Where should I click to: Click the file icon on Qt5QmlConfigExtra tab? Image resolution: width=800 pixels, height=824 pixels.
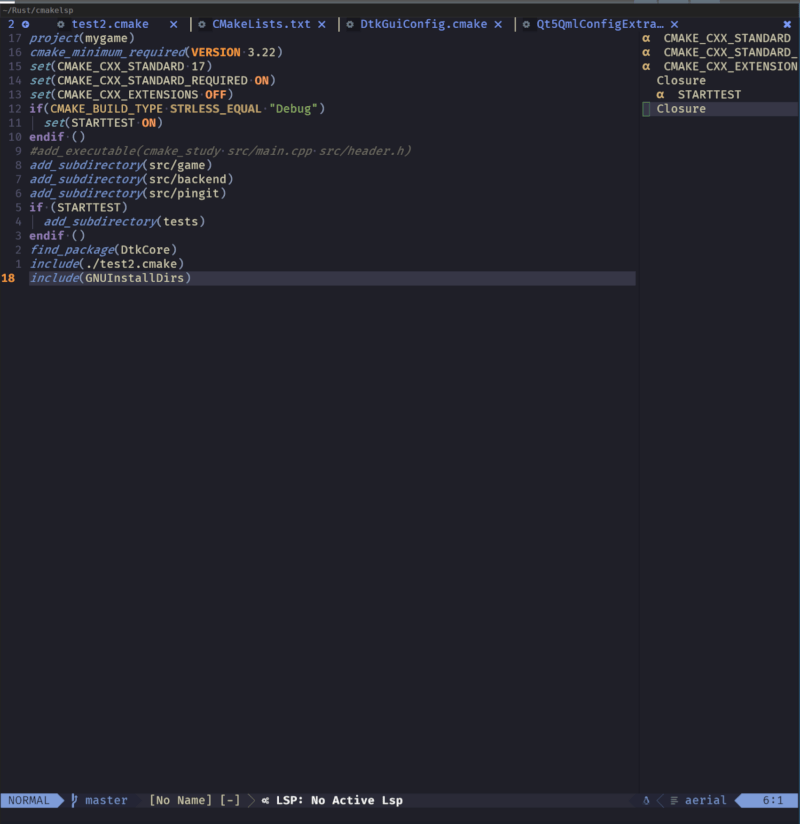pyautogui.click(x=526, y=24)
